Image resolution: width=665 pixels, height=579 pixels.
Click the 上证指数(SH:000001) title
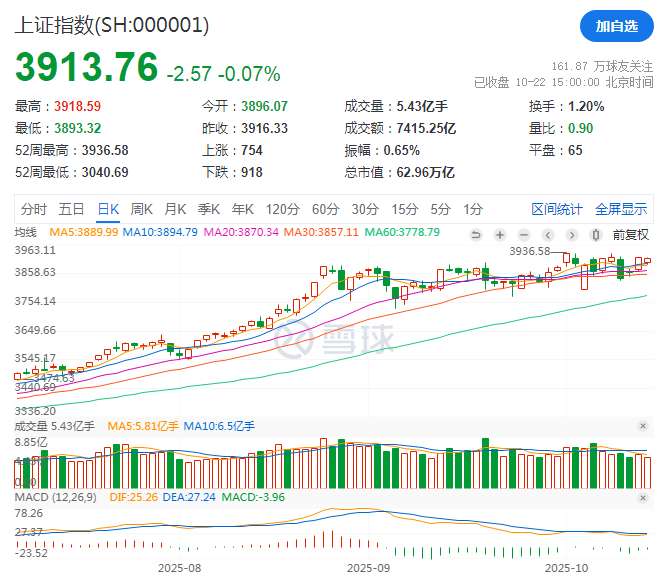click(112, 25)
